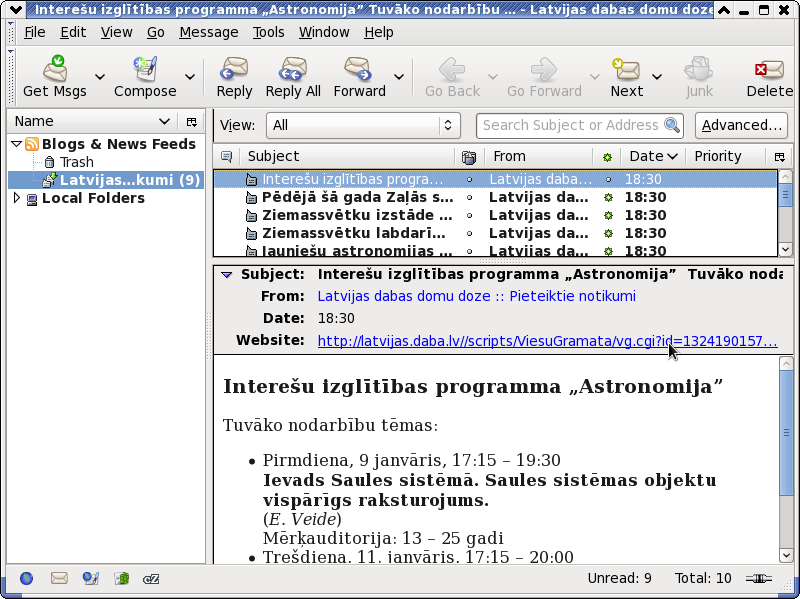Sort messages by From column header

539,156
